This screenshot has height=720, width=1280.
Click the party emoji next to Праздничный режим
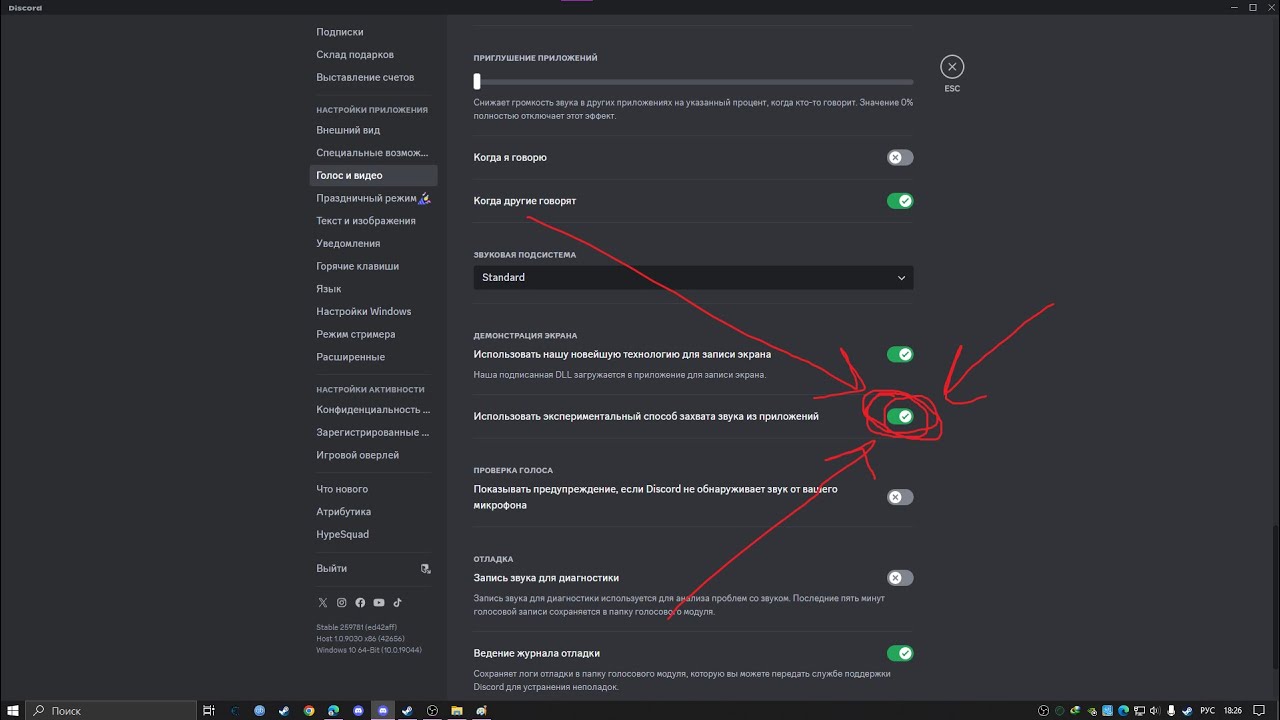click(x=424, y=198)
